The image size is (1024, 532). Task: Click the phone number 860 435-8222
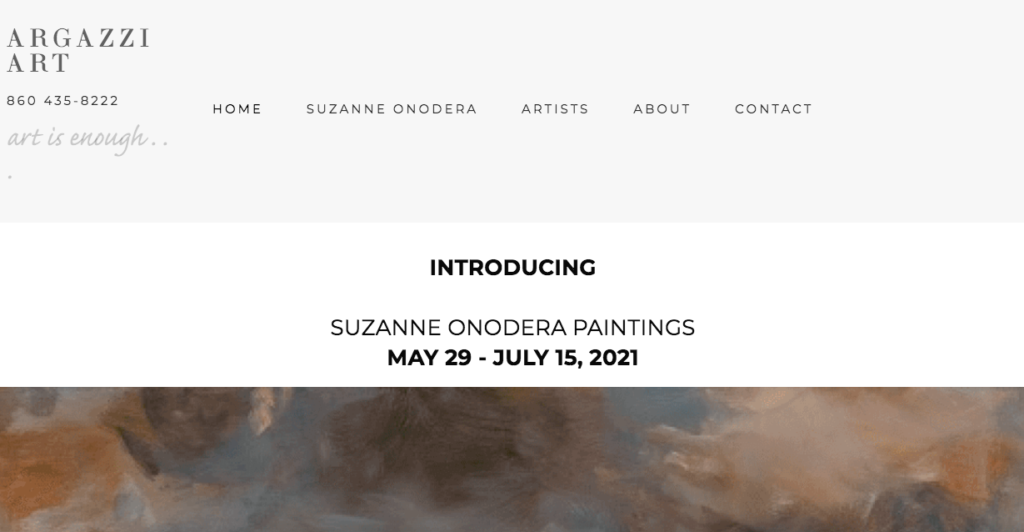tap(63, 101)
